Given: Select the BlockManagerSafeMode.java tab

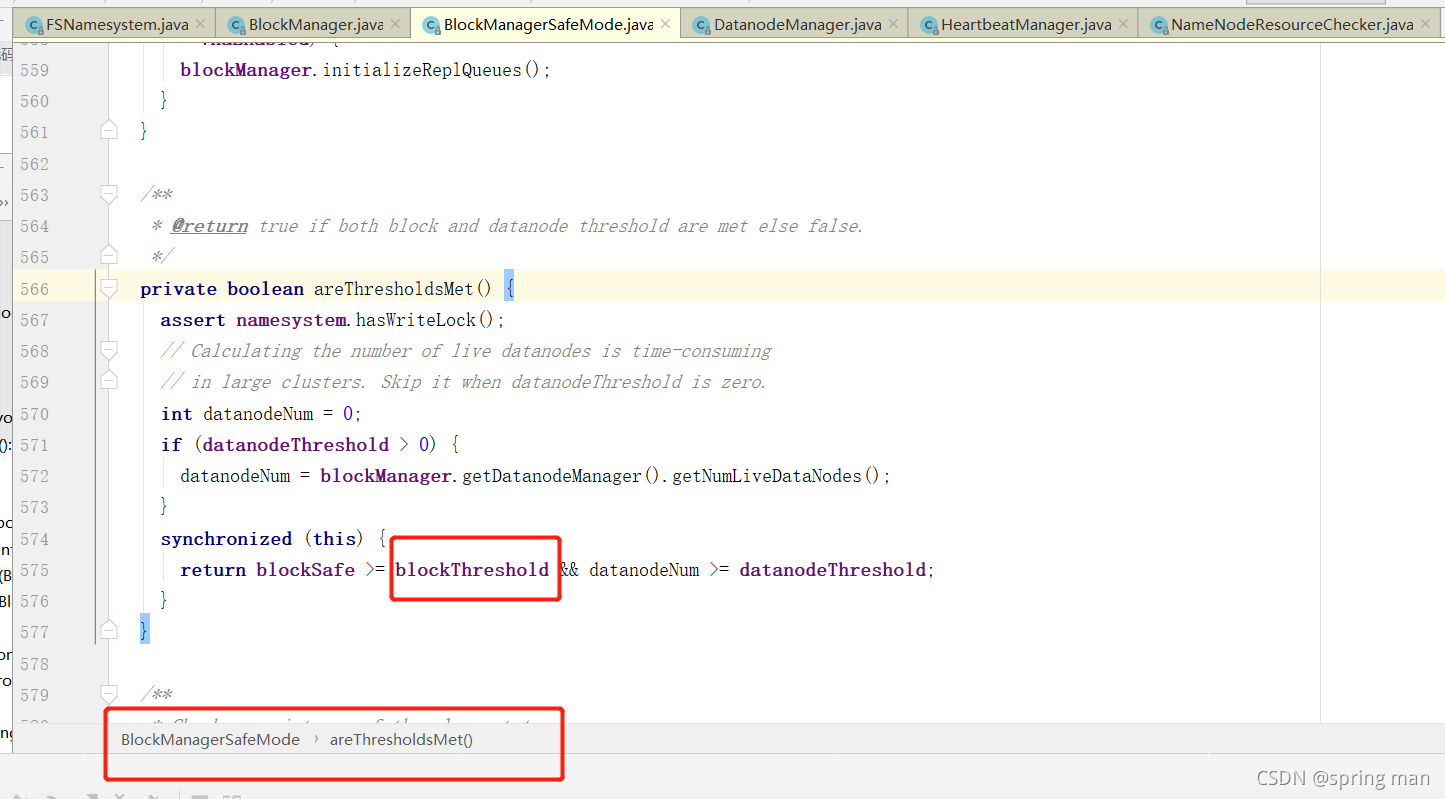Looking at the screenshot, I should [x=548, y=24].
